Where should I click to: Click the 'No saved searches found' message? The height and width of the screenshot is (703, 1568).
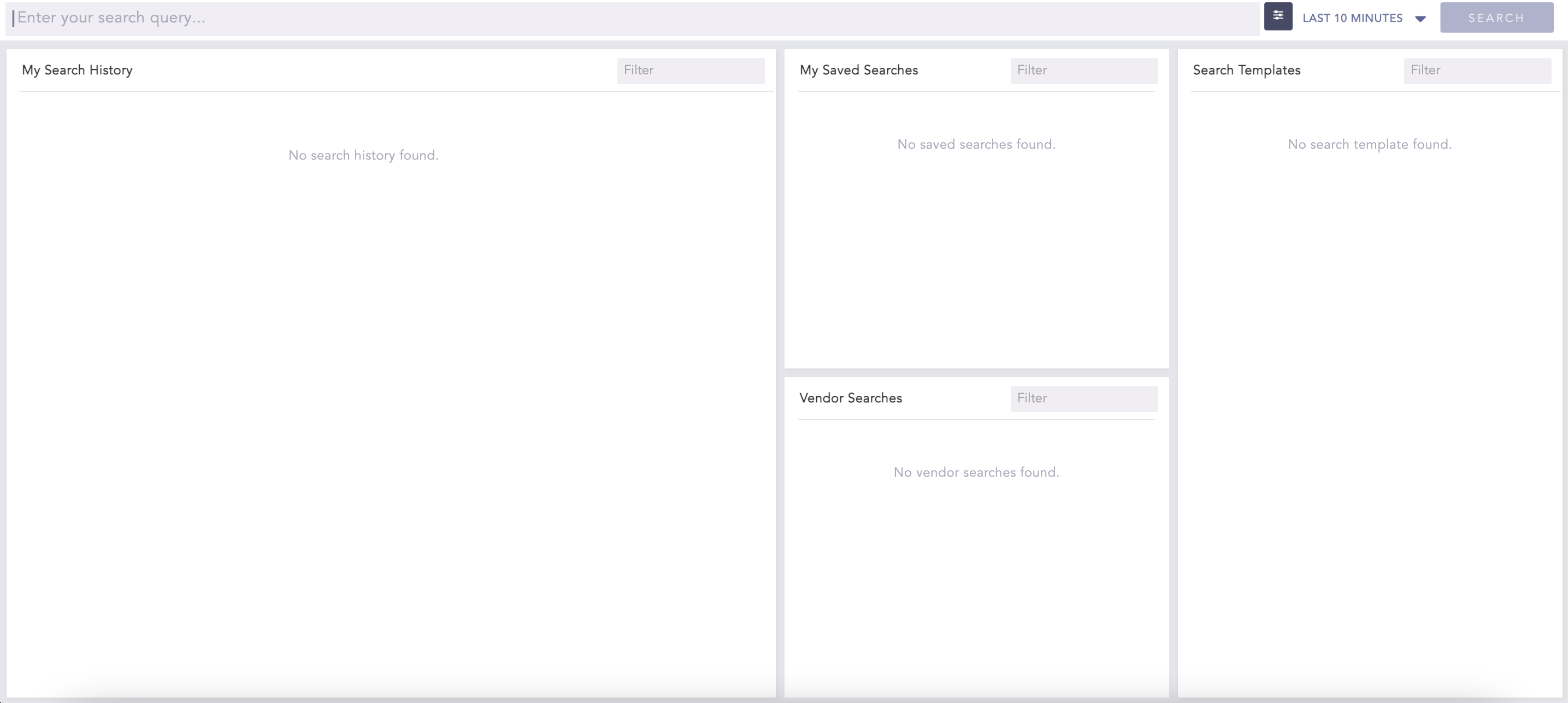coord(976,144)
